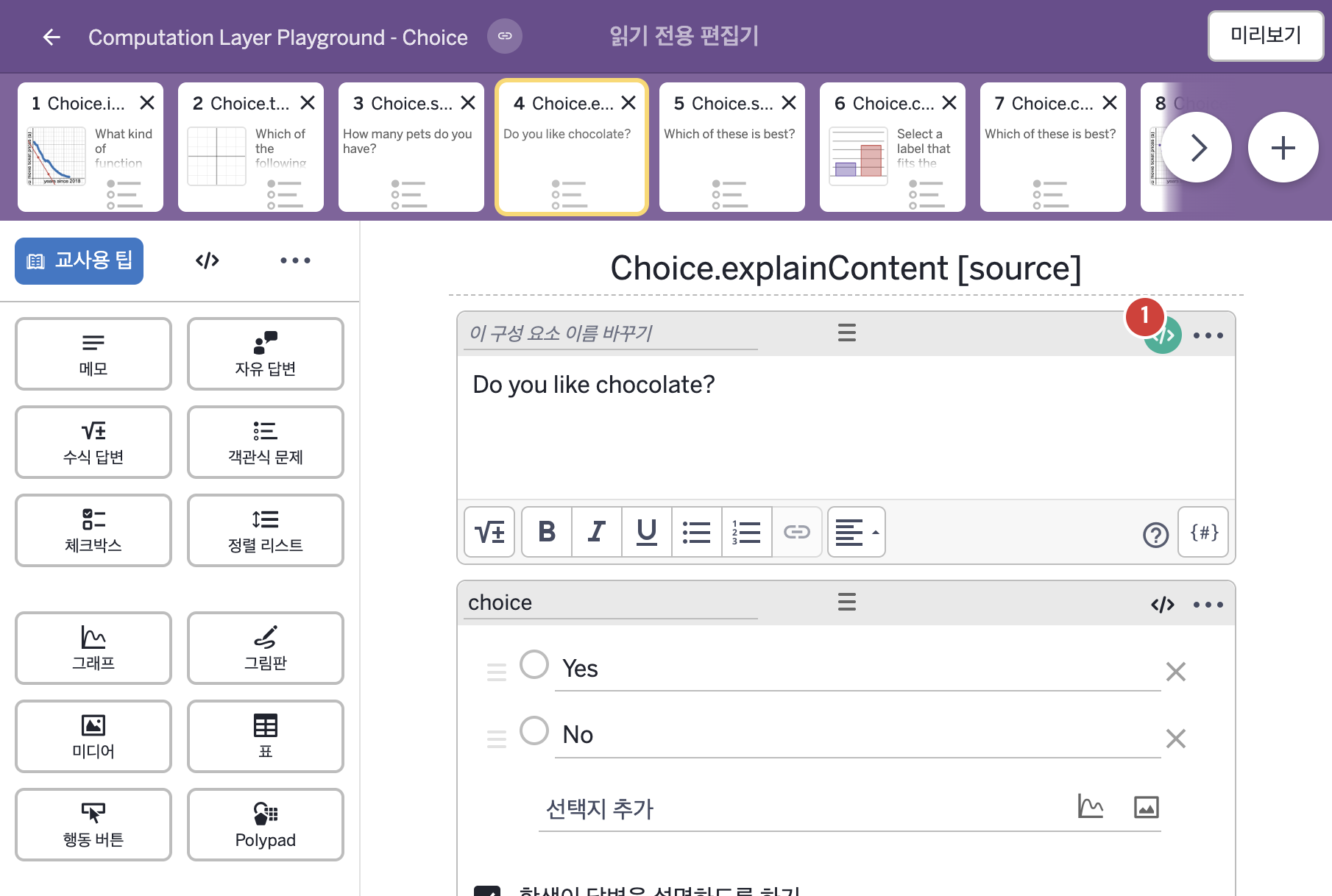Add a 메모 note component
Image resolution: width=1332 pixels, height=896 pixels.
93,354
